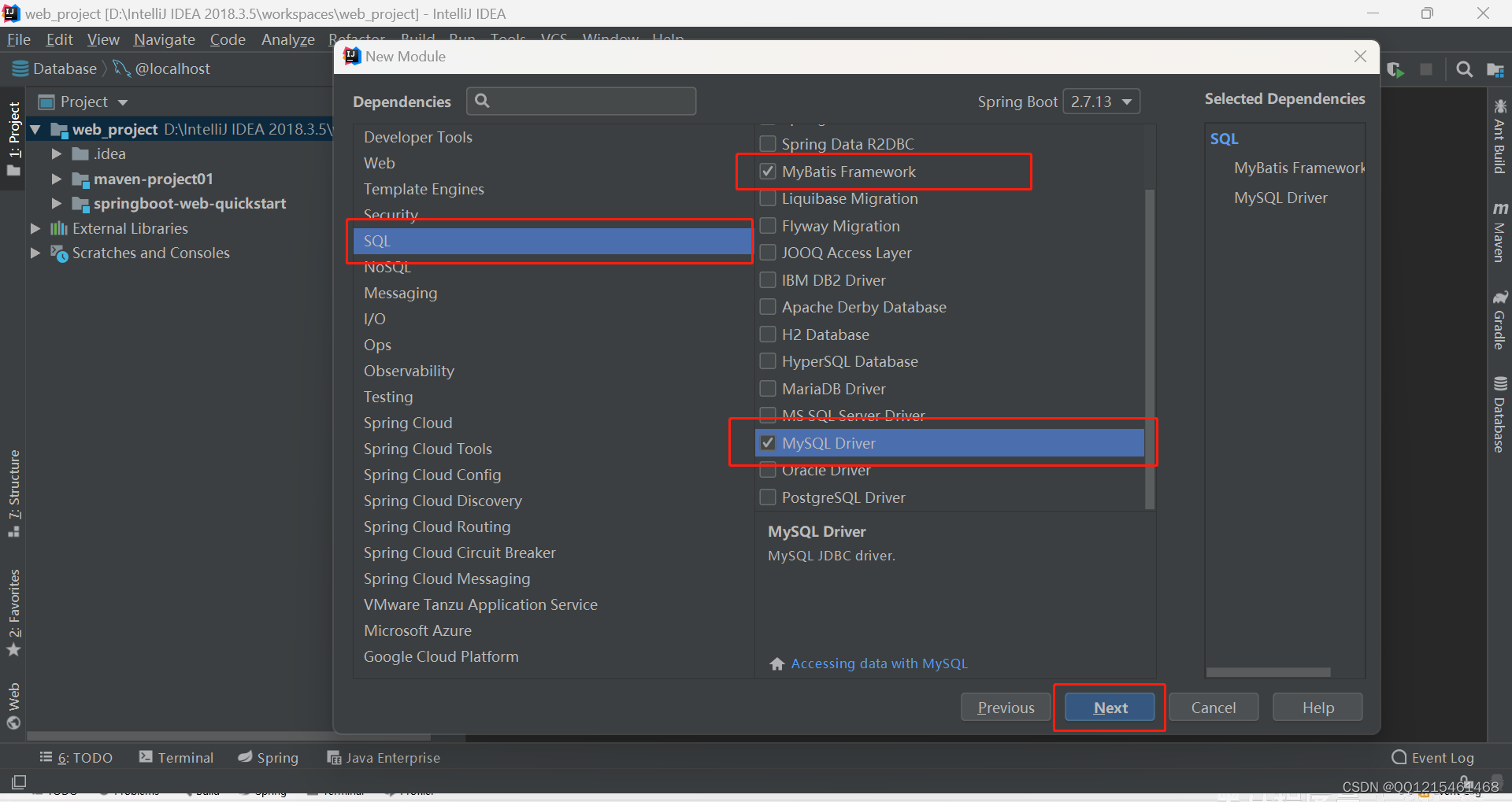Expand External Libraries
Viewport: 1512px width, 802px height.
(x=35, y=228)
